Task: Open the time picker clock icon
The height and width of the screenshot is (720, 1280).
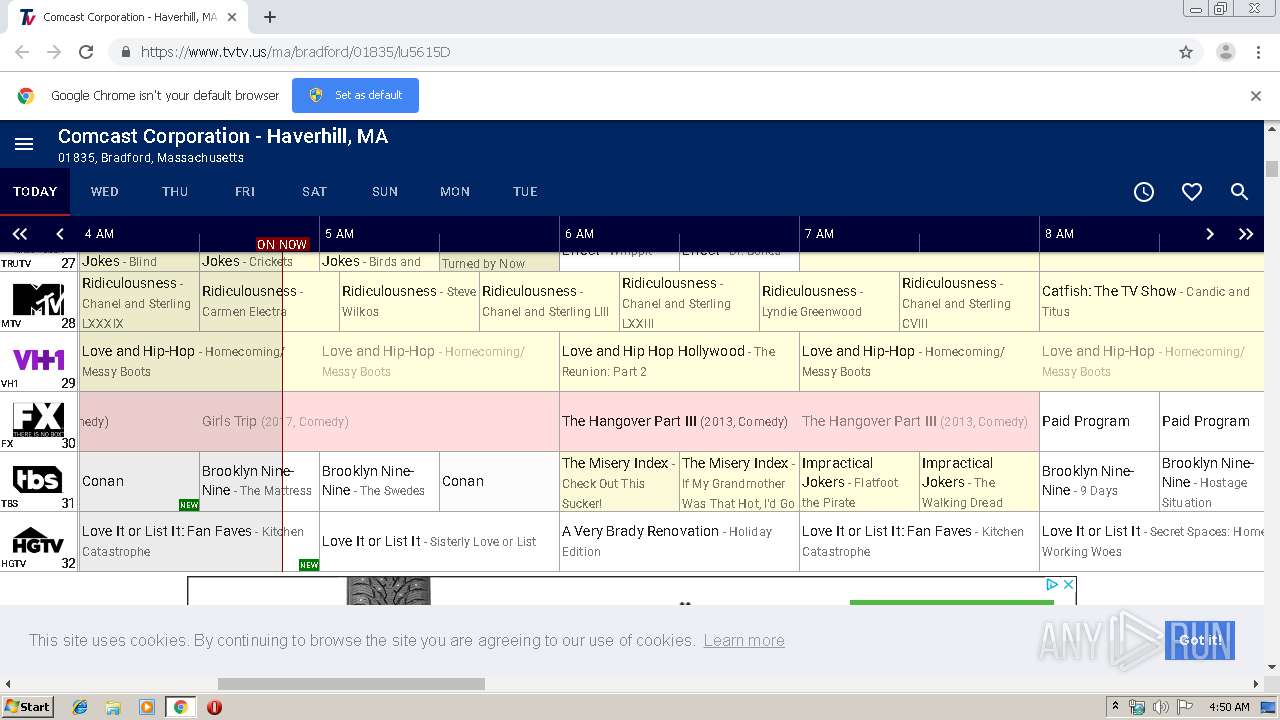Action: 1144,192
